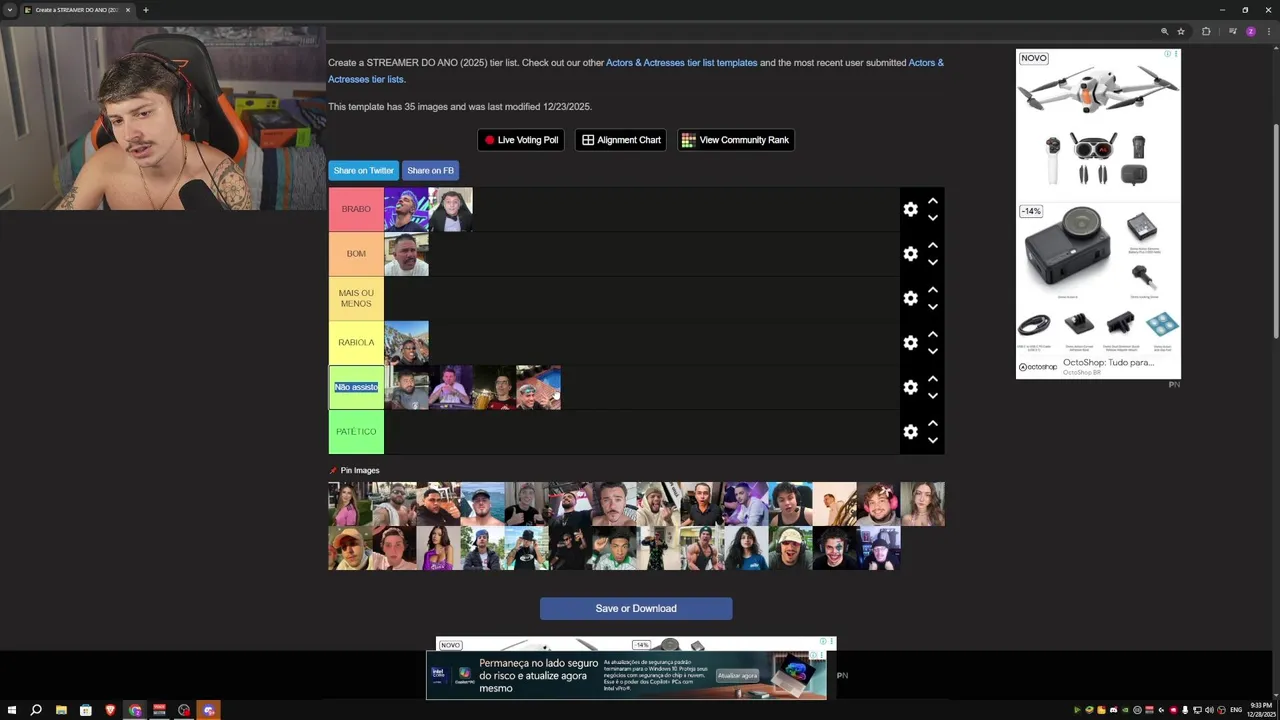Open settings gear for RABIOLA tier
Viewport: 1280px width, 720px height.
coord(910,342)
